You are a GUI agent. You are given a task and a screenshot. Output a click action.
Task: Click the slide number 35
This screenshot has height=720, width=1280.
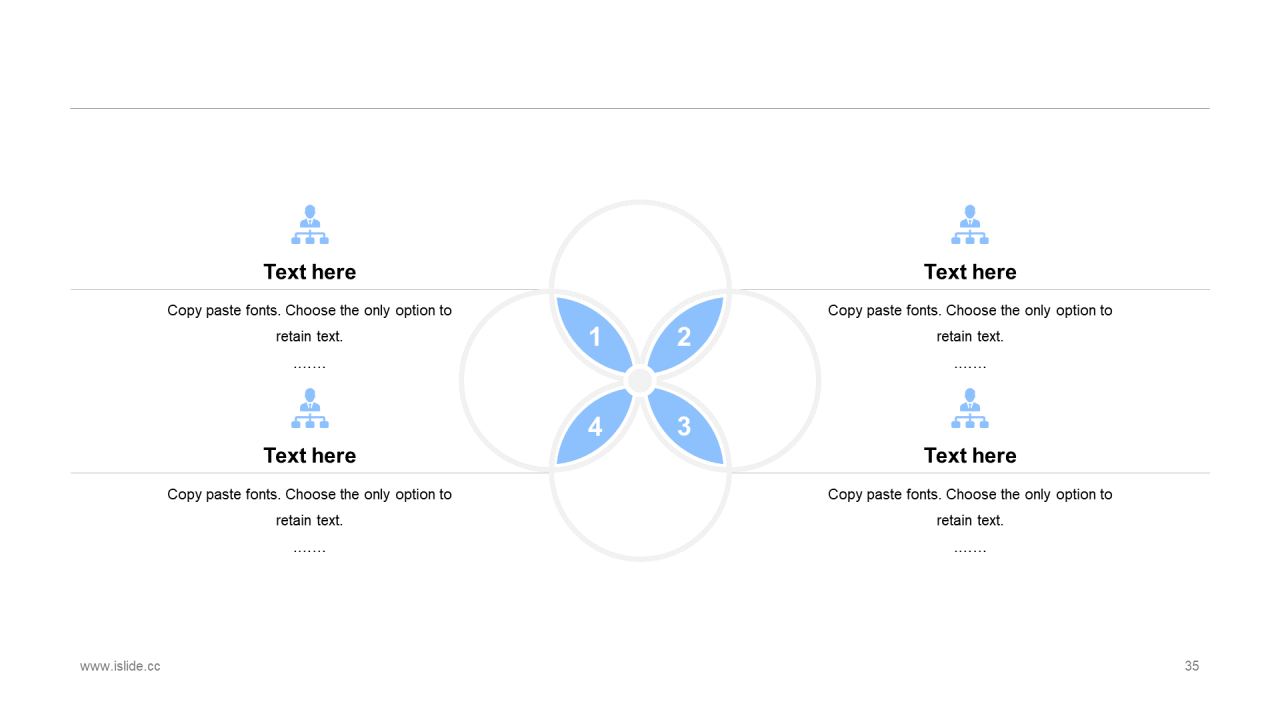[x=1192, y=666]
